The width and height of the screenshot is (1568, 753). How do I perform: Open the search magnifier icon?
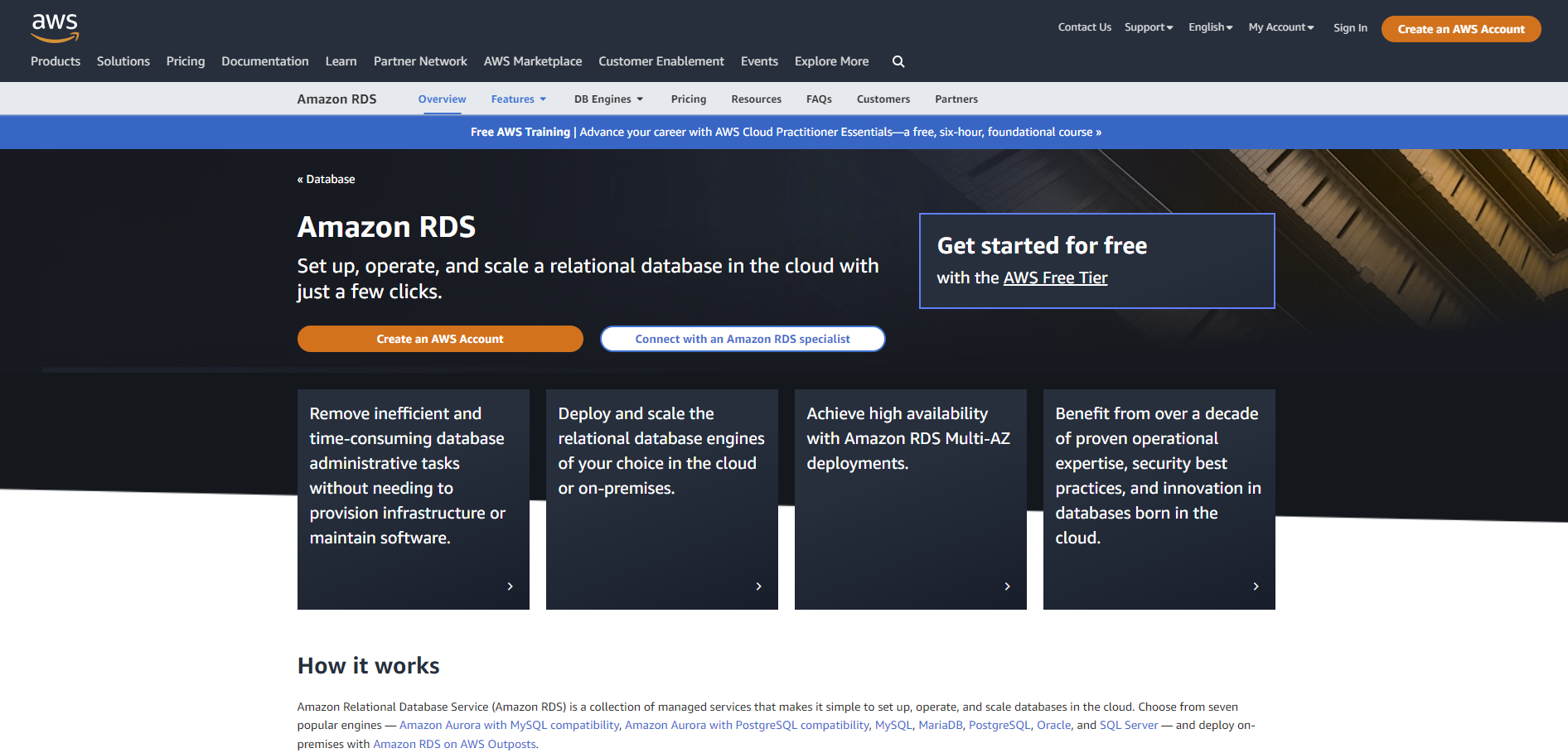coord(898,61)
